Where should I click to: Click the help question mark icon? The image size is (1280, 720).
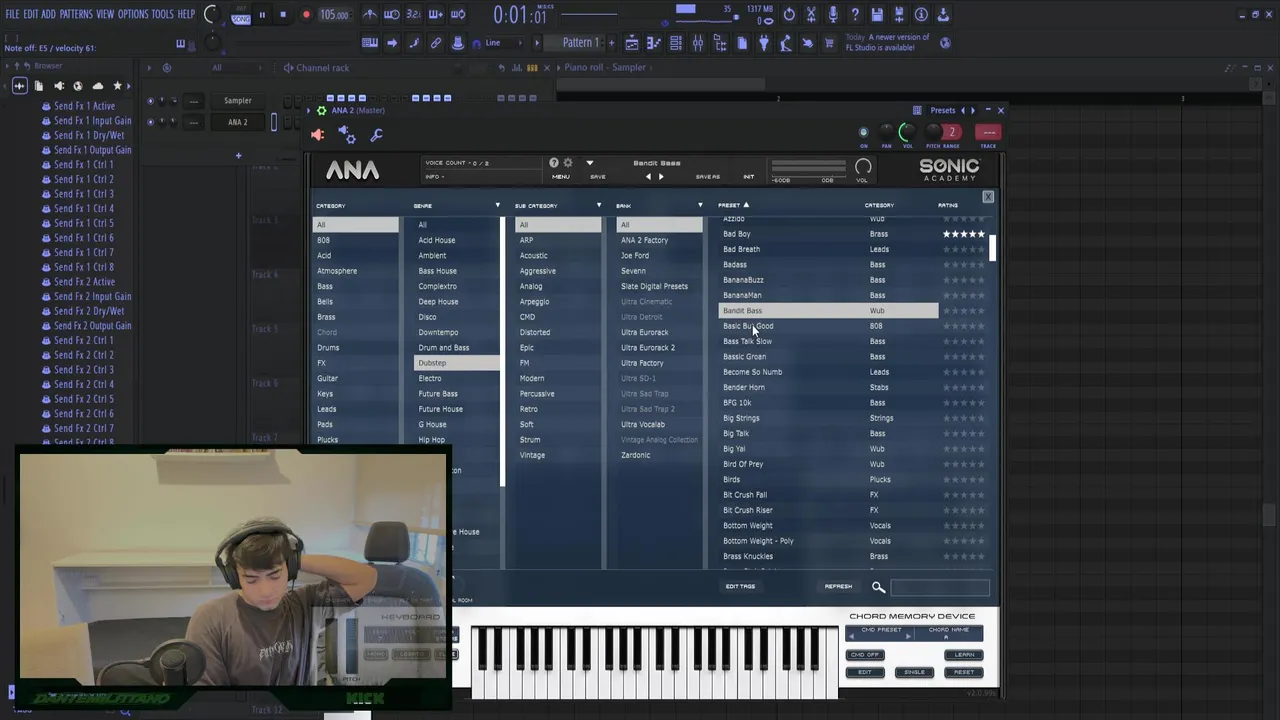pyautogui.click(x=855, y=15)
